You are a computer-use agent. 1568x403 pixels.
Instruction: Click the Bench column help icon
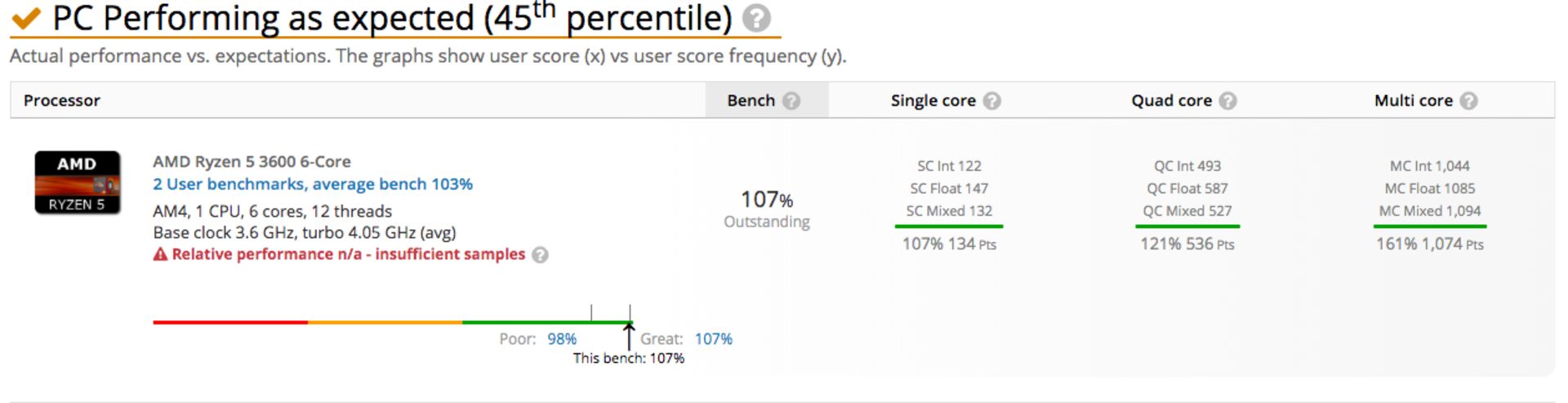point(791,101)
